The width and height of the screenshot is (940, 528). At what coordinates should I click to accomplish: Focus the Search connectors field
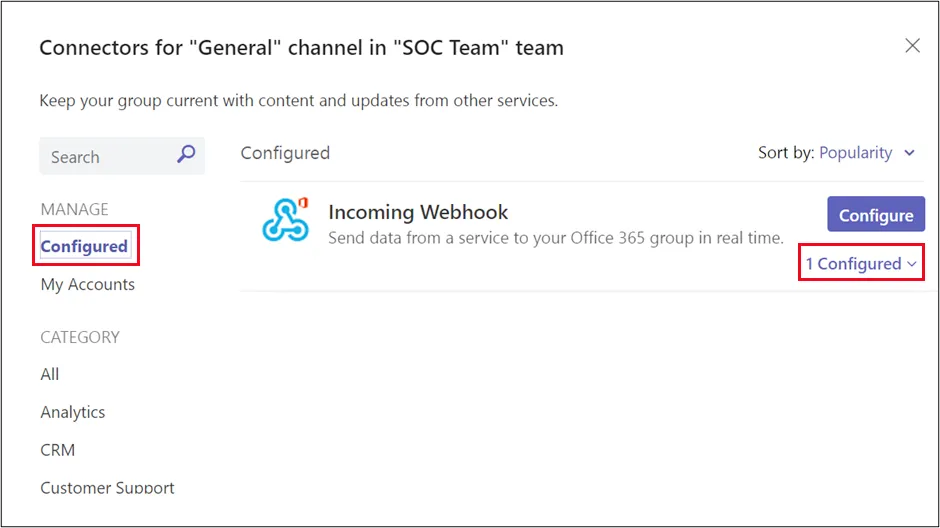[122, 156]
